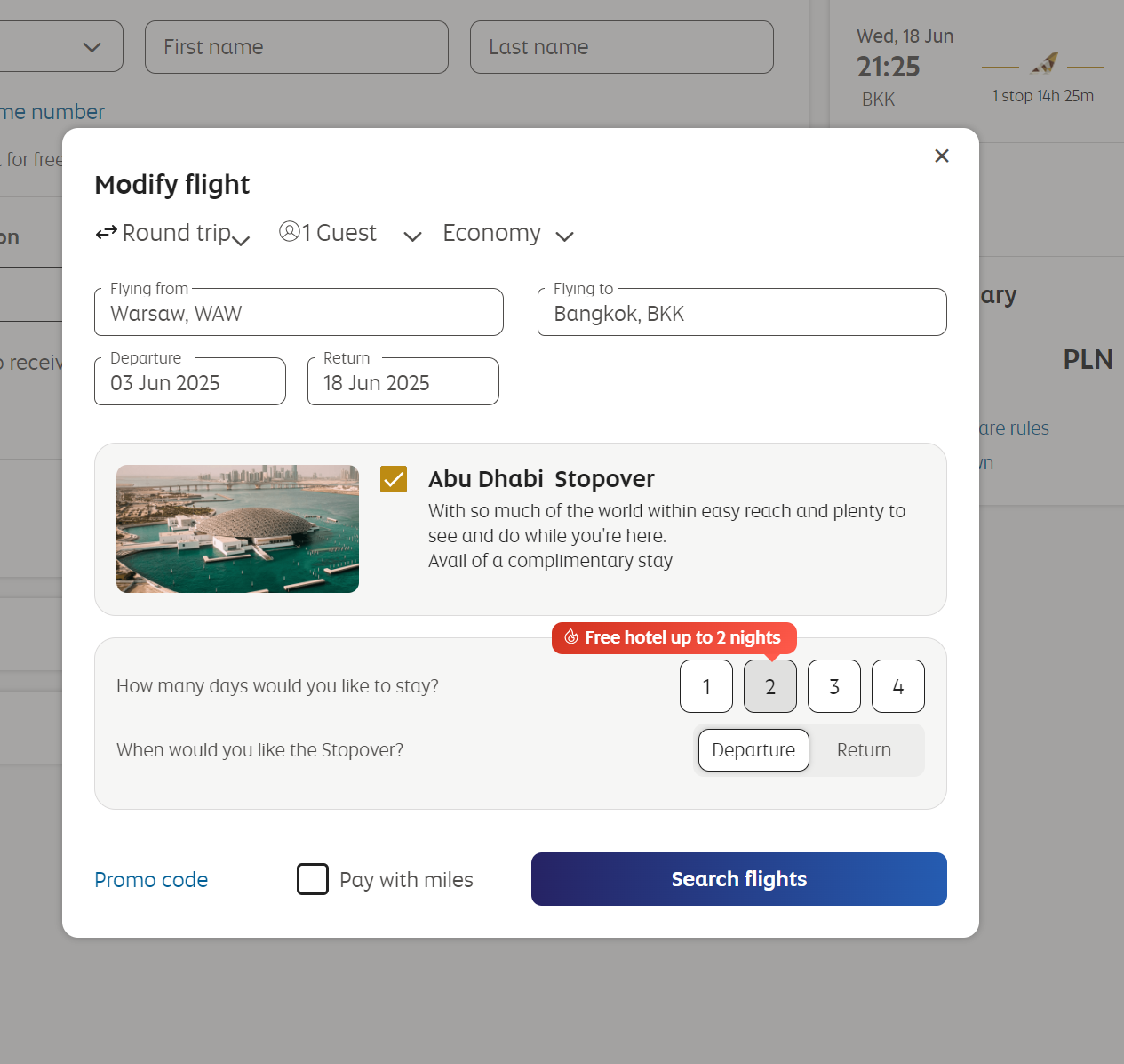The image size is (1124, 1064).
Task: Open the 1 Guest dropdown chevron
Action: [412, 236]
